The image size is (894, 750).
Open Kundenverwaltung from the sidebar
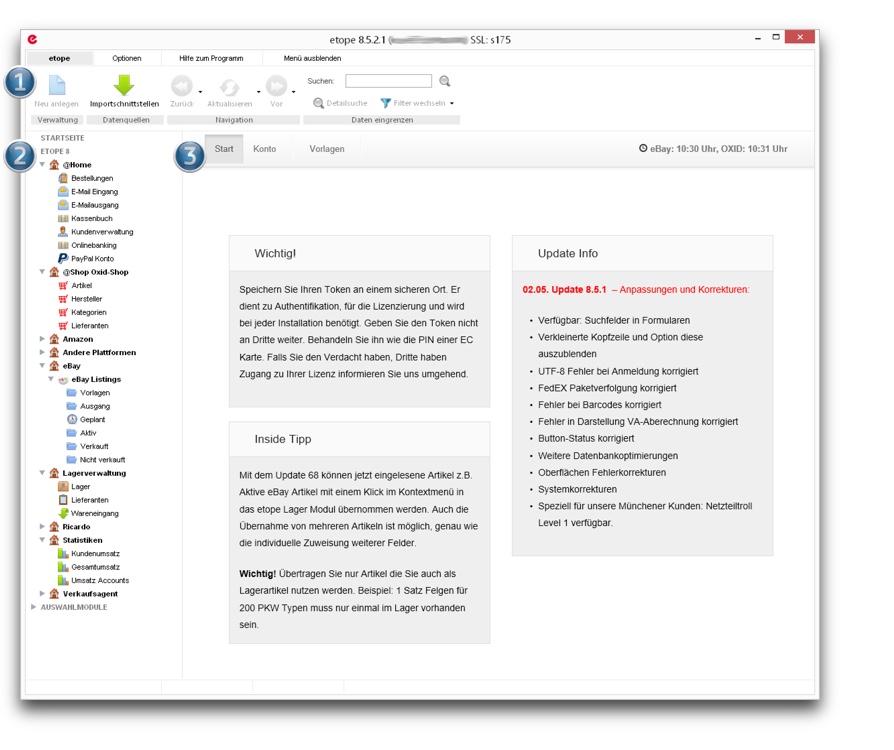(102, 232)
